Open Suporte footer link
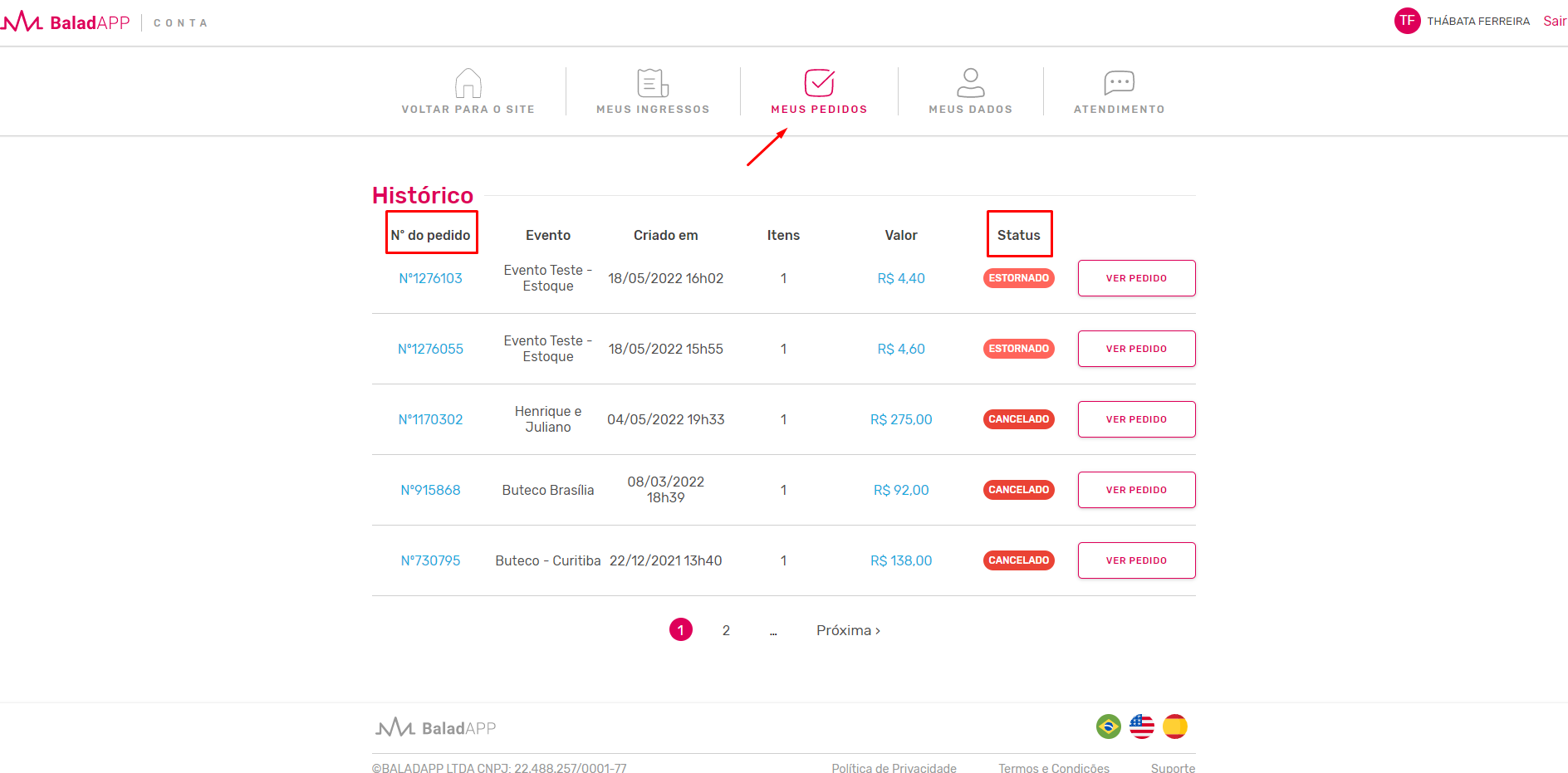Screen dimensions: 1568x773 point(1173,768)
